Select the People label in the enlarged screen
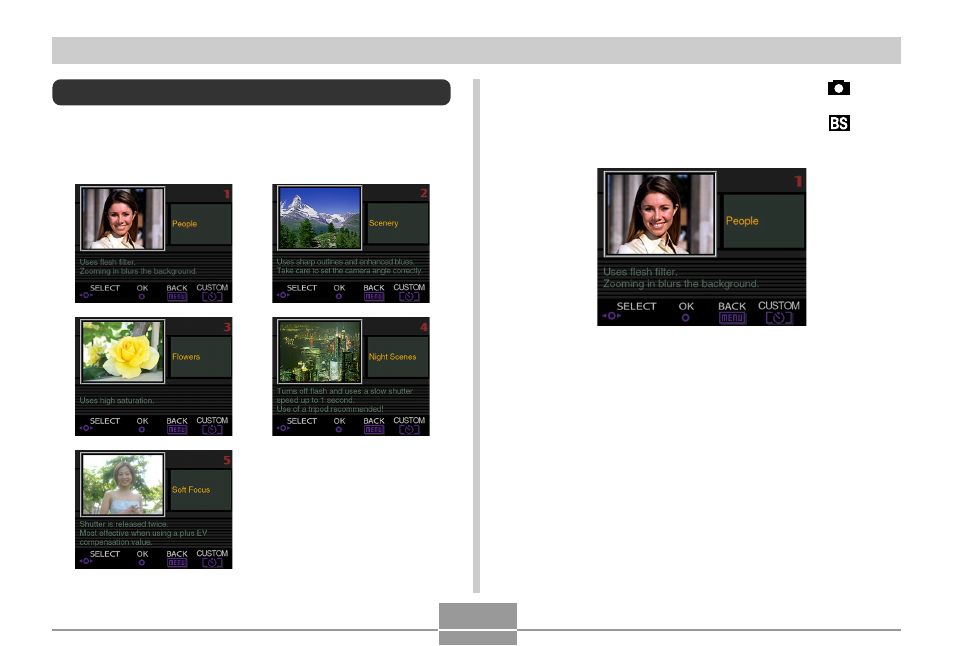Viewport: 954px width, 646px height. pos(742,221)
